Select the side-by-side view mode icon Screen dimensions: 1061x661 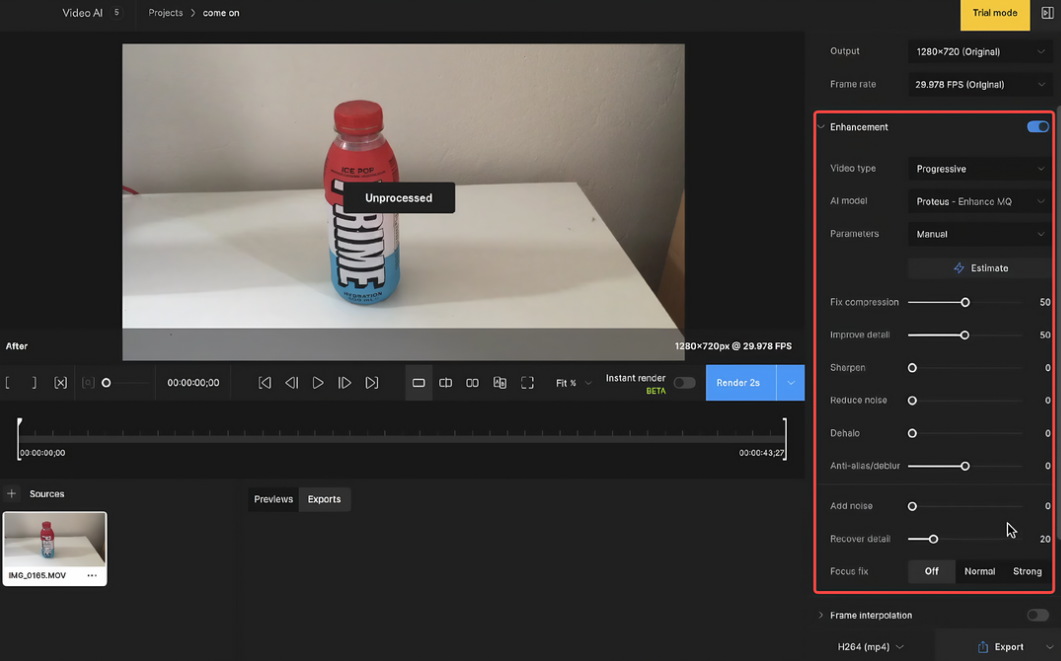click(471, 382)
